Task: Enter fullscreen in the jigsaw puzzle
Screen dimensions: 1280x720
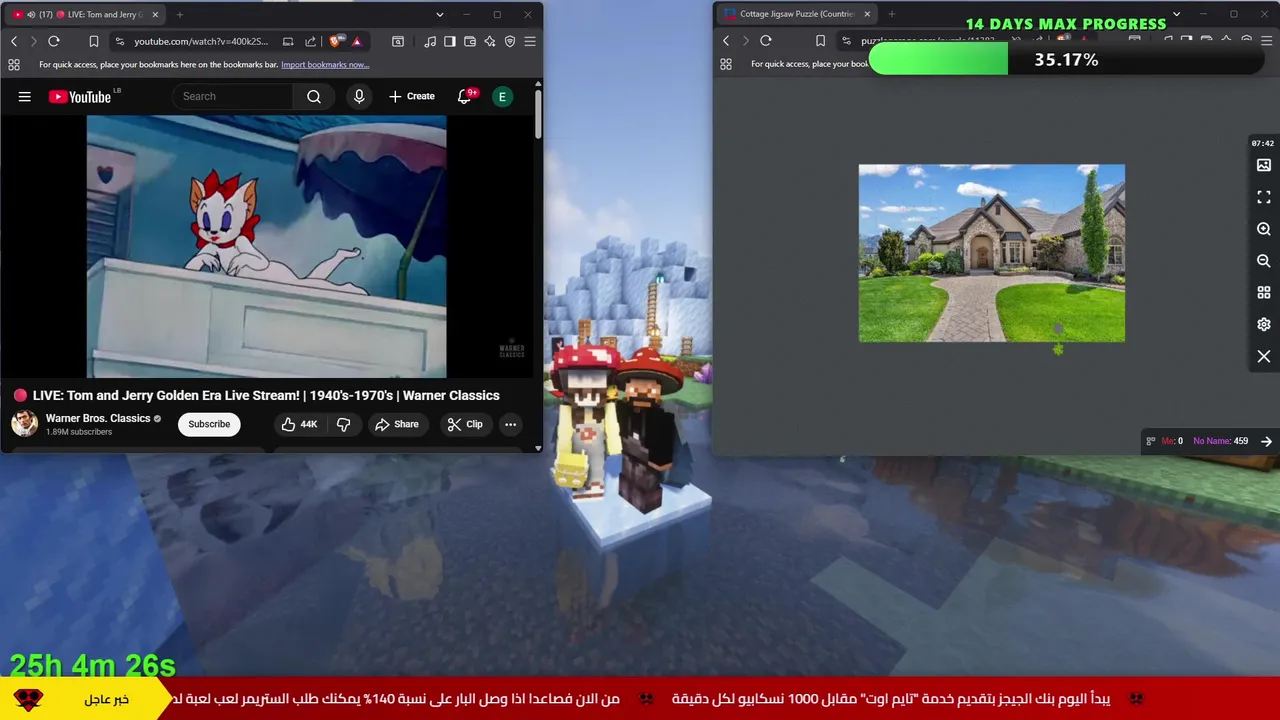Action: tap(1264, 197)
